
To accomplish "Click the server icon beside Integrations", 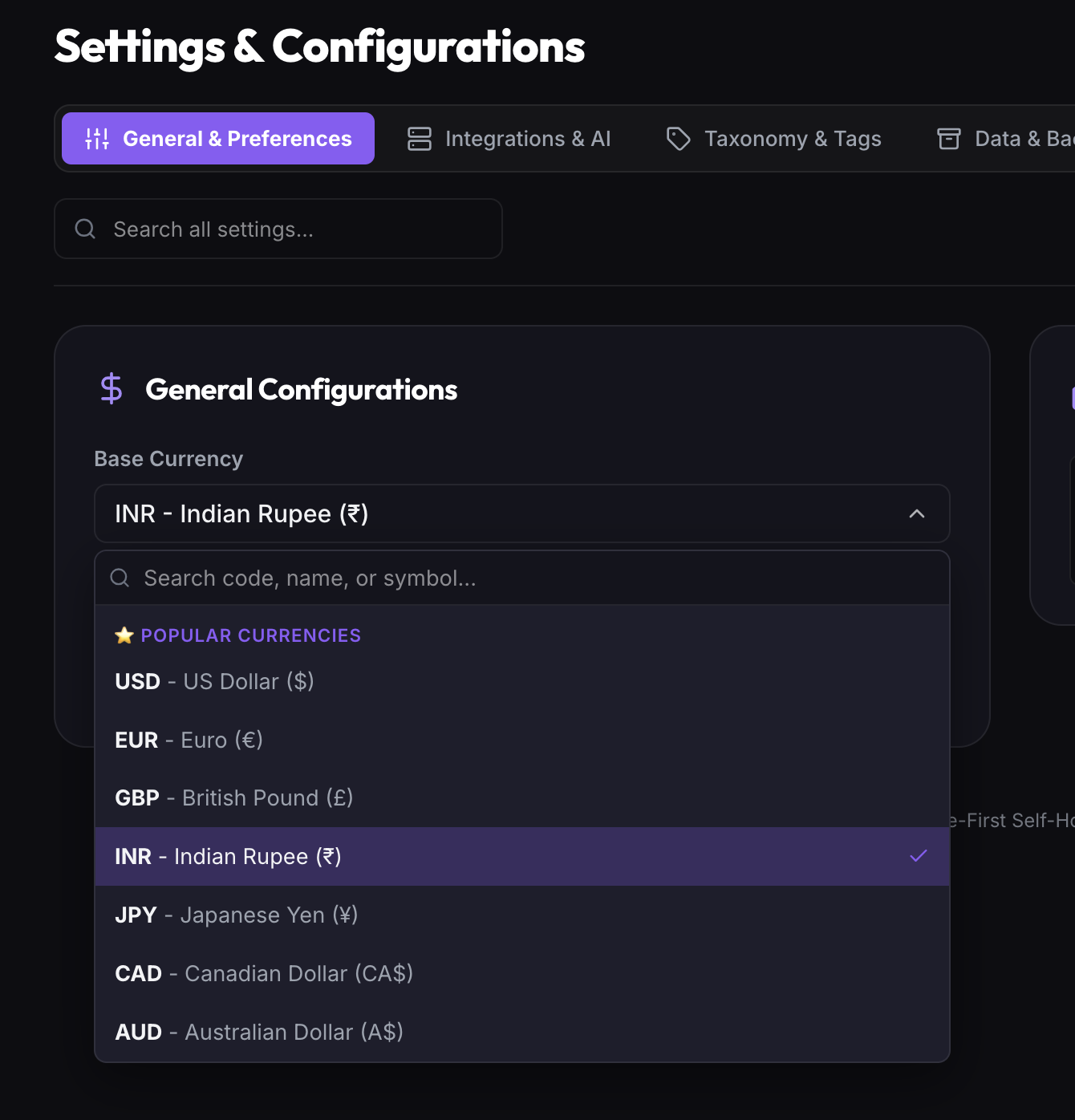I will 420,139.
